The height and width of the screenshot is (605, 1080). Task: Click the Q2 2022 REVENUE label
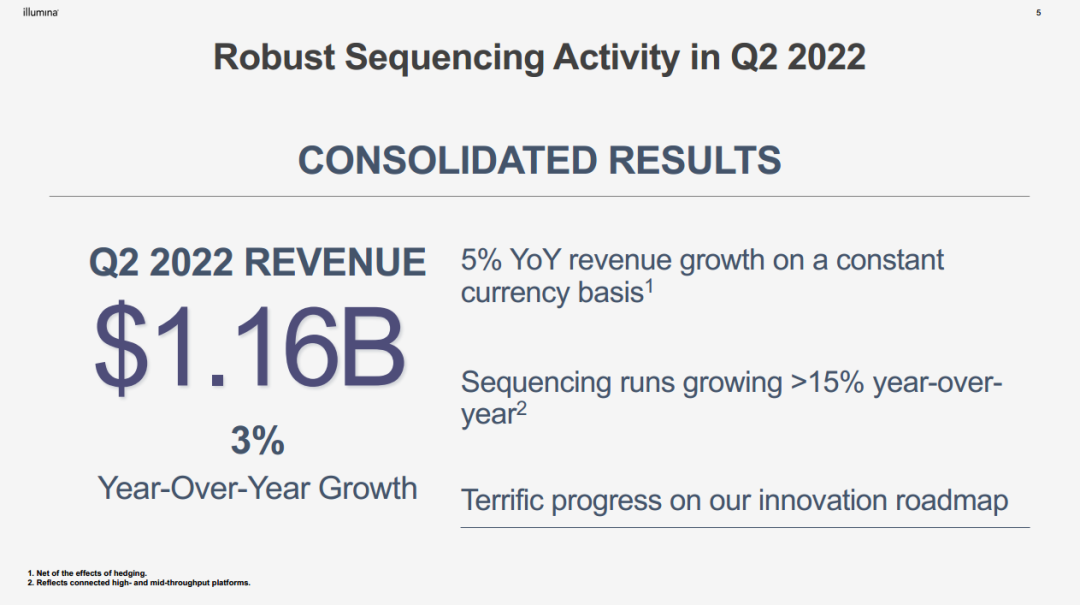258,263
